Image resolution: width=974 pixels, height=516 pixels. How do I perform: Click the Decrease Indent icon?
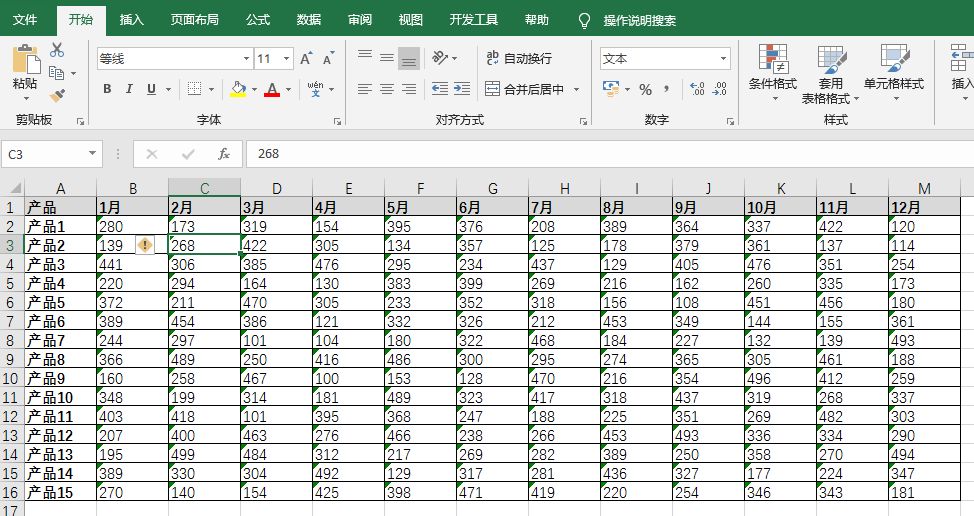pos(440,89)
